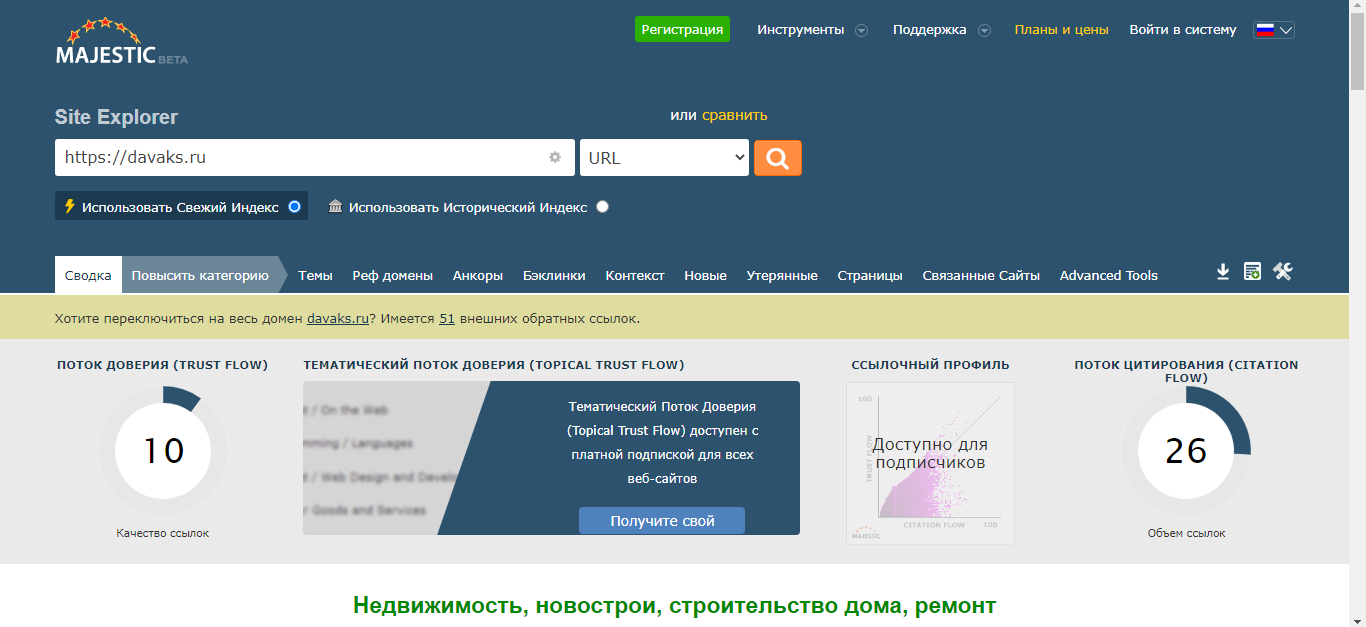Viewport: 1366px width, 627px height.
Task: Click the lightning Fresh Index icon
Action: pyautogui.click(x=69, y=206)
